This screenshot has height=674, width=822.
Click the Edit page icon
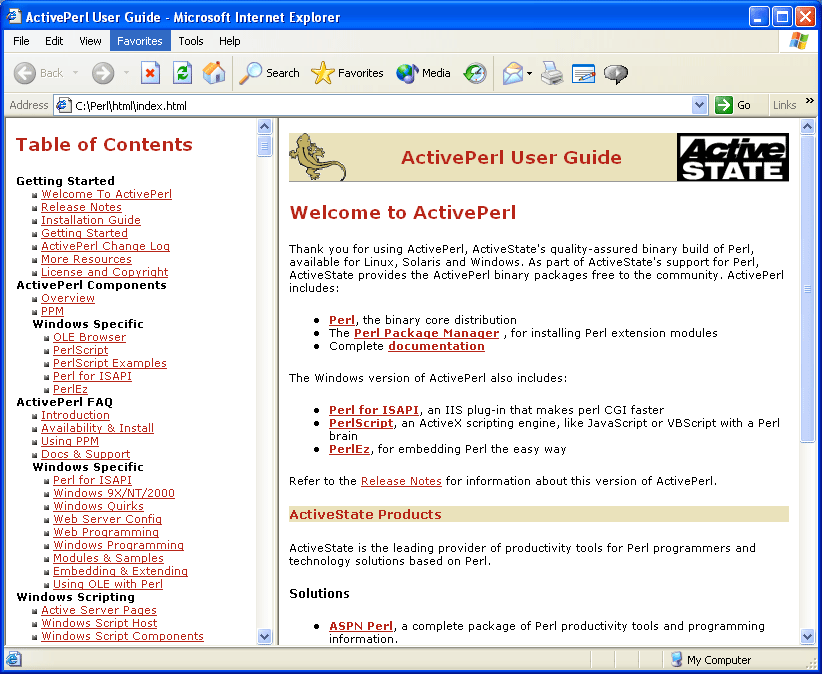(583, 73)
